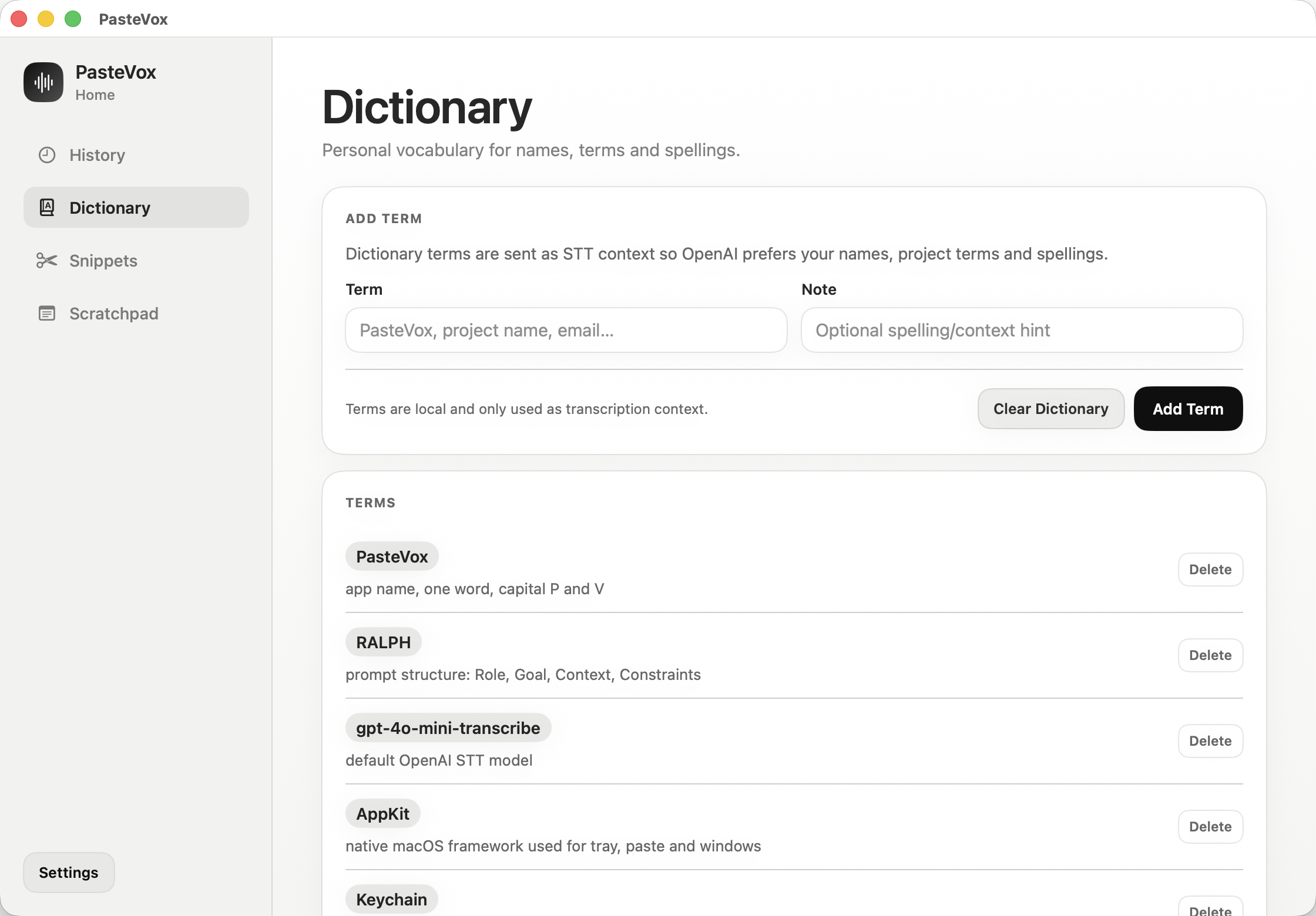Open Settings
The width and height of the screenshot is (1316, 916).
pos(69,873)
